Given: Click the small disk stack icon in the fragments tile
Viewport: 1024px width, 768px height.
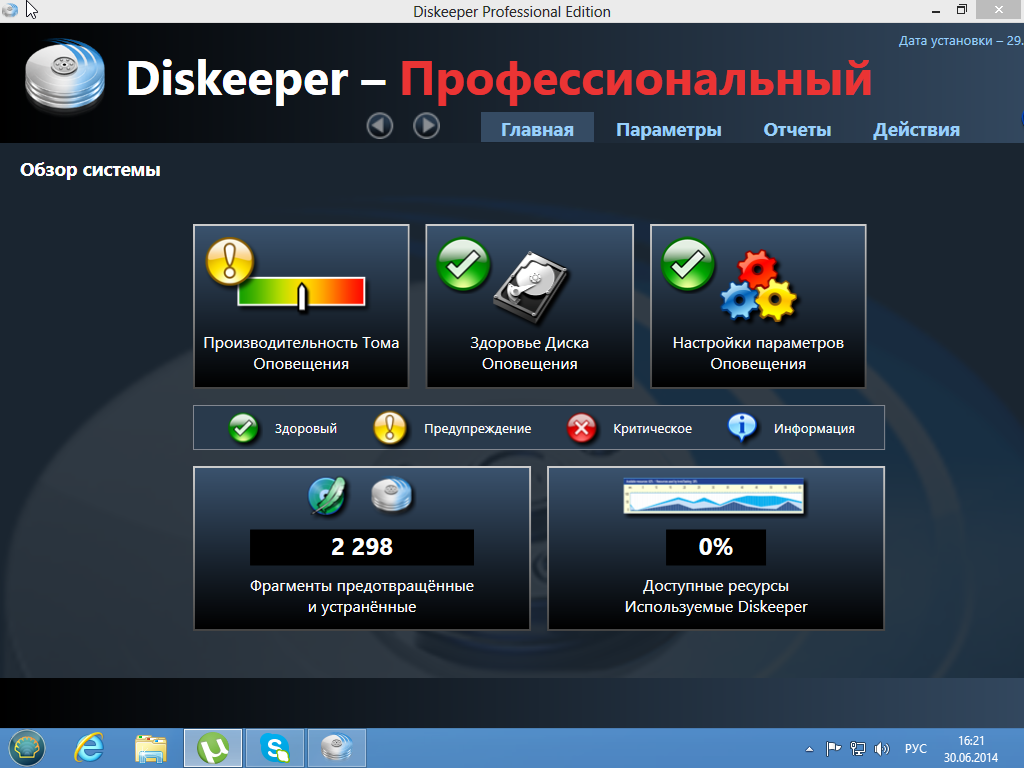Looking at the screenshot, I should pos(392,494).
